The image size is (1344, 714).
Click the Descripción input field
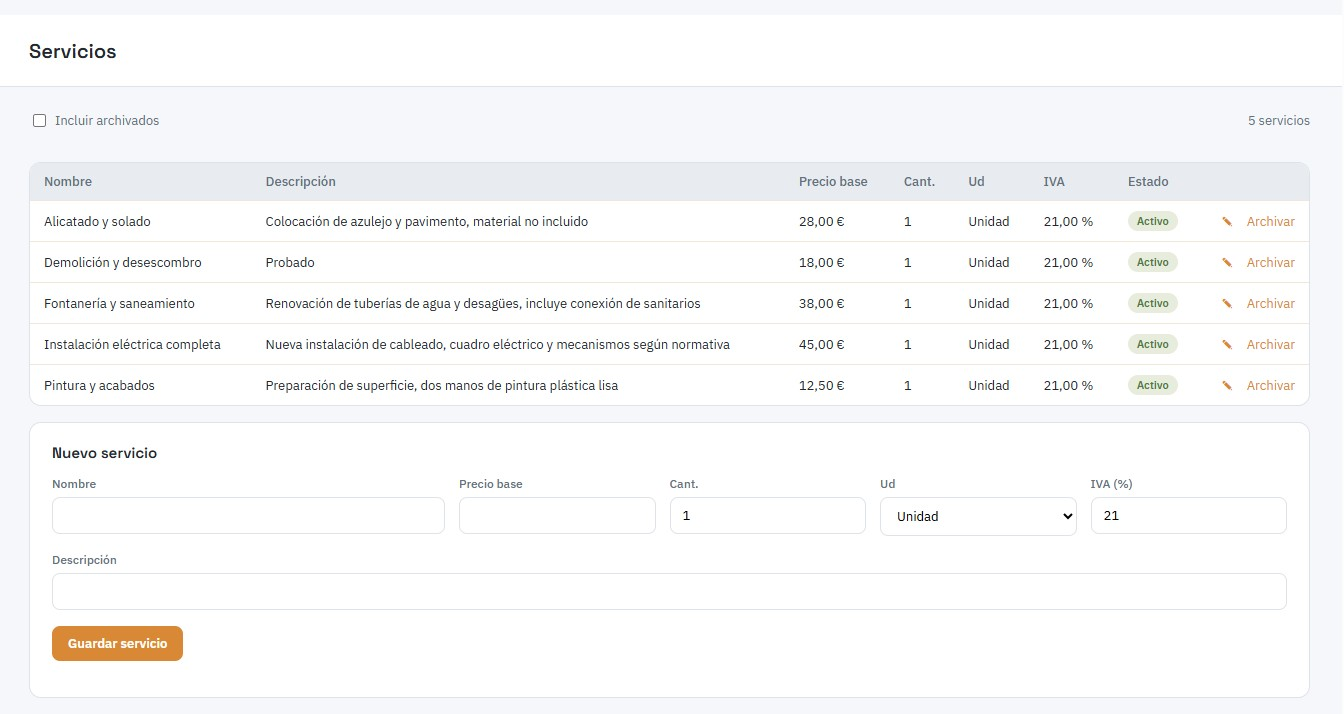click(x=669, y=592)
